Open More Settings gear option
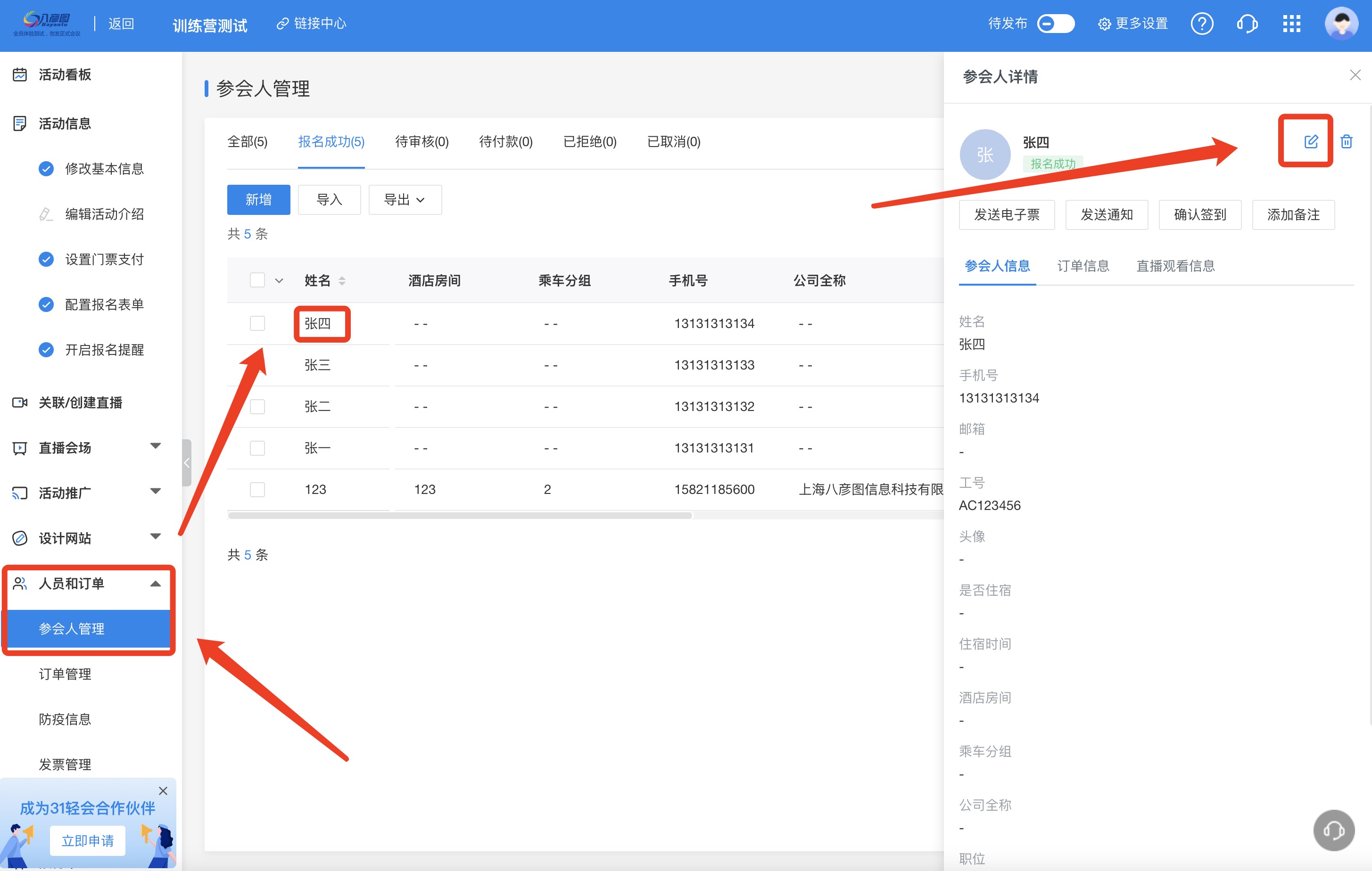 click(x=1132, y=24)
